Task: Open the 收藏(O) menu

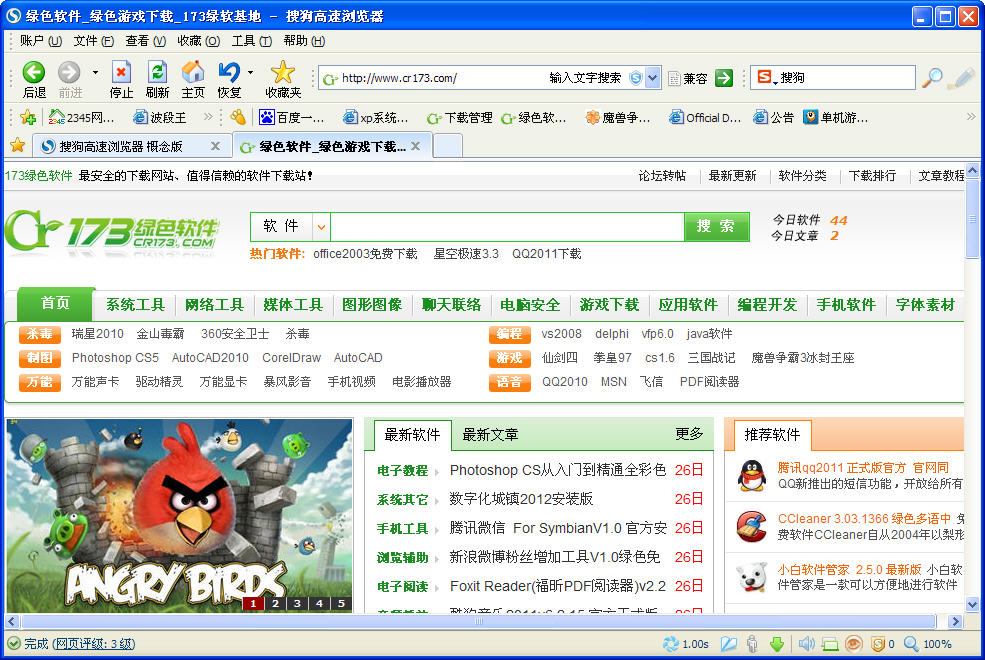Action: coord(199,41)
